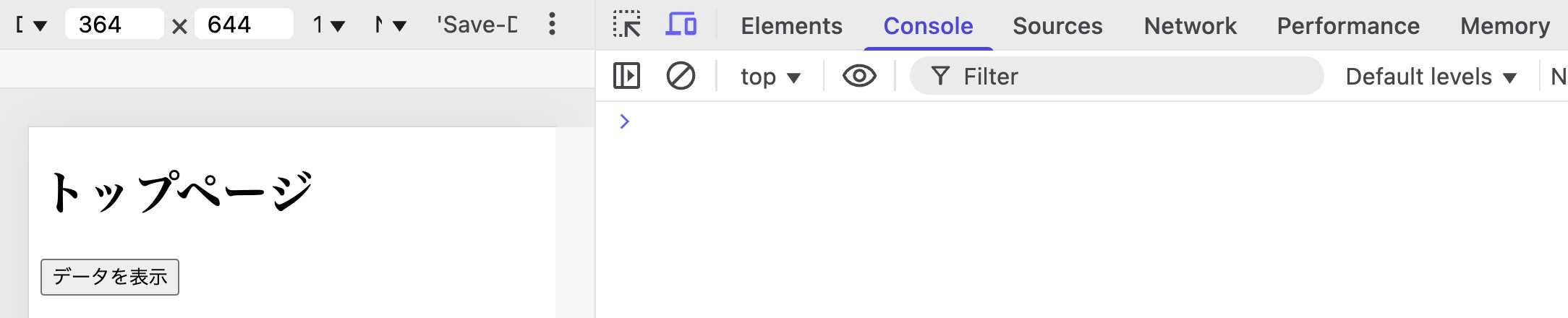Switch to the Network tab

(x=1190, y=26)
